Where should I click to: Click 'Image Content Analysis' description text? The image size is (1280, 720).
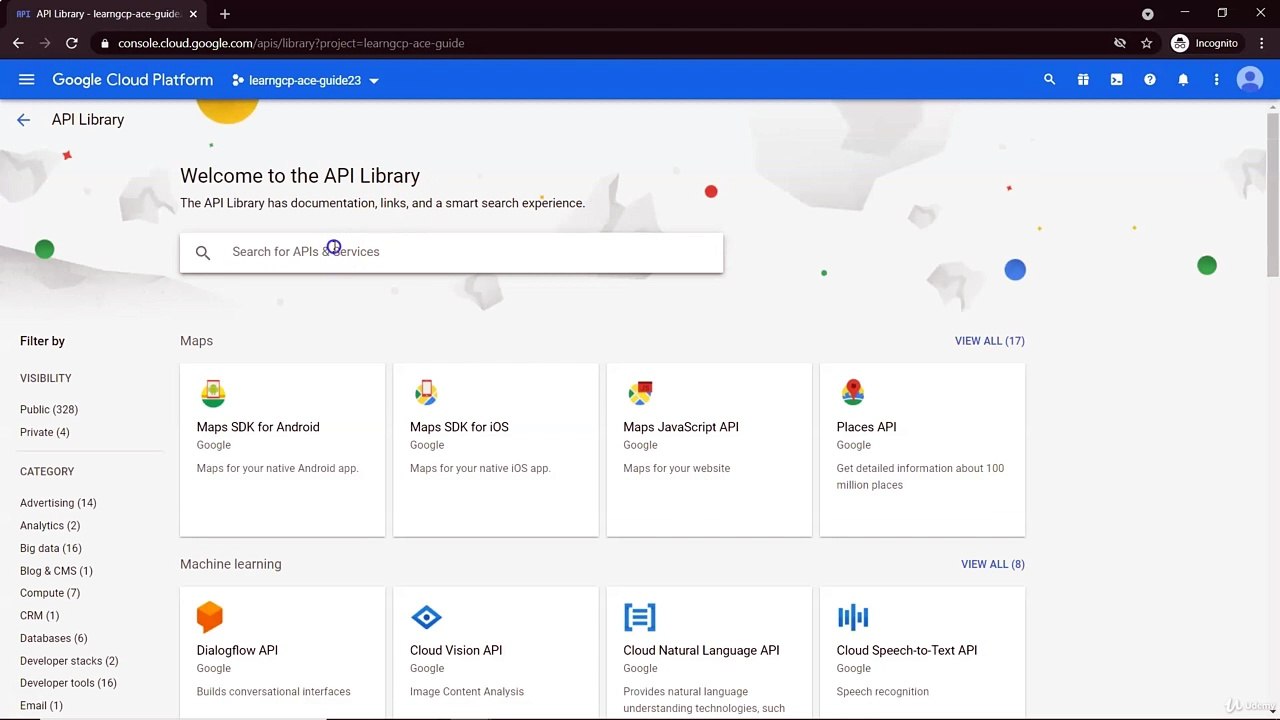click(467, 691)
